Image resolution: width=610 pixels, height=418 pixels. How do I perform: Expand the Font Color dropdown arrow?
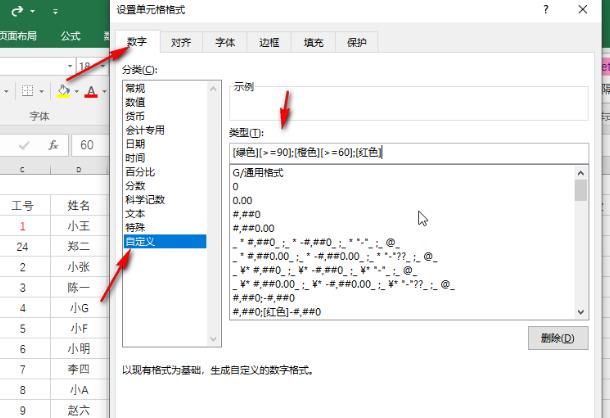click(105, 91)
